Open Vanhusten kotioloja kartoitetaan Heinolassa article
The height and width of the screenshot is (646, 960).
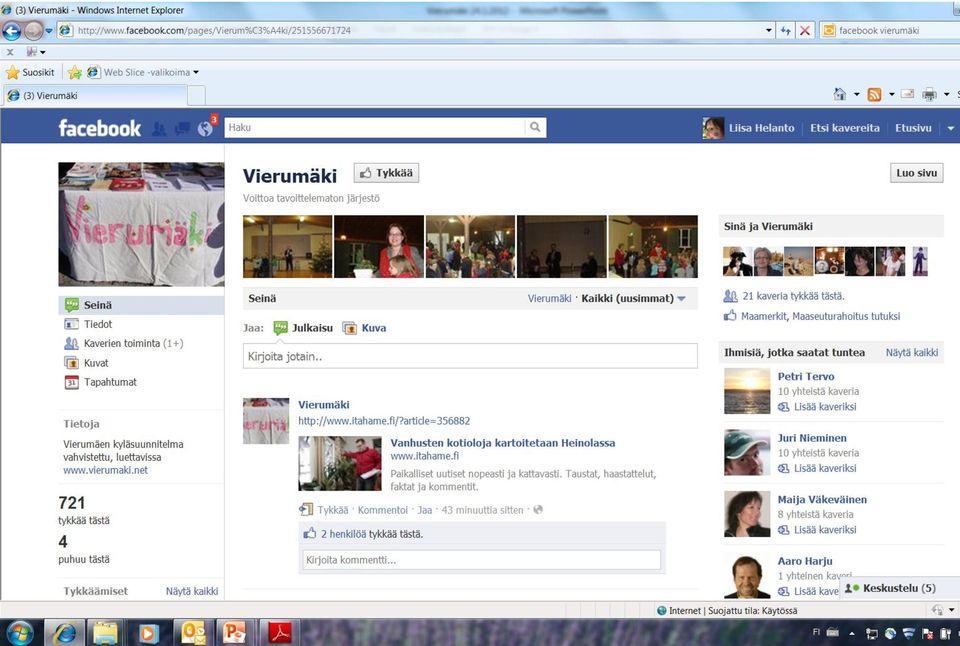click(503, 443)
